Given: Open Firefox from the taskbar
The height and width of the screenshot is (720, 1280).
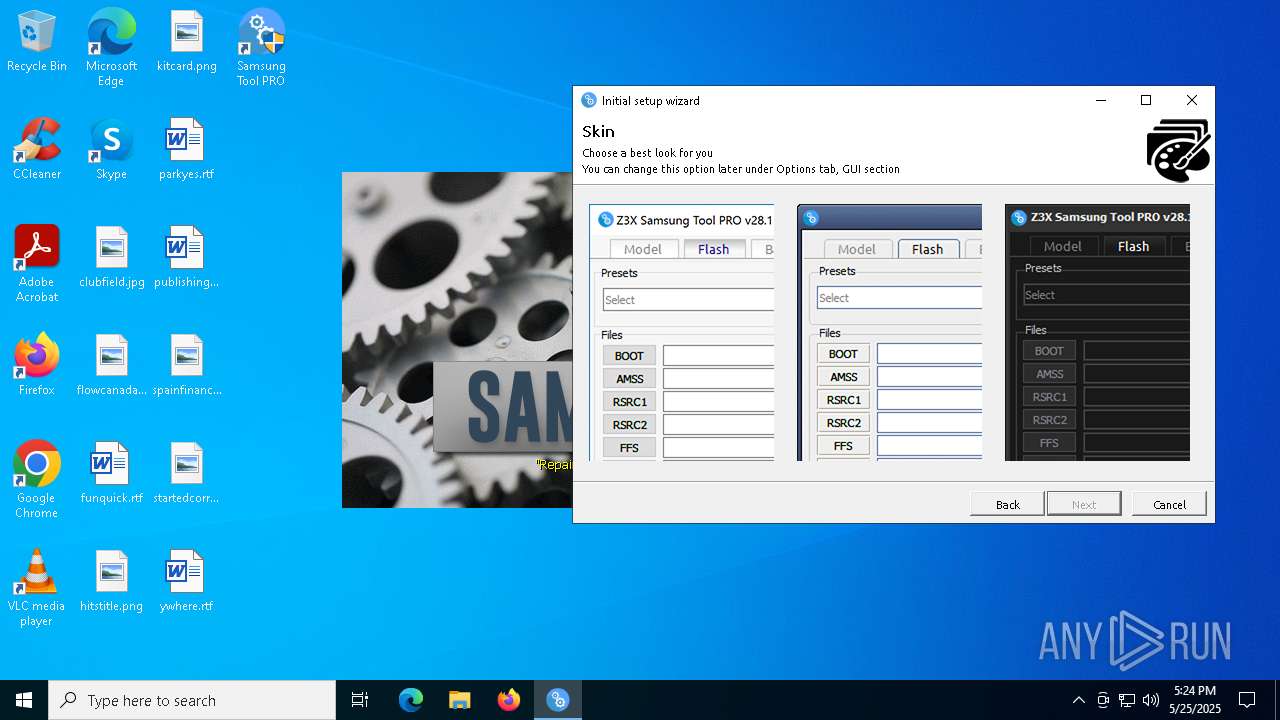Looking at the screenshot, I should click(x=508, y=700).
